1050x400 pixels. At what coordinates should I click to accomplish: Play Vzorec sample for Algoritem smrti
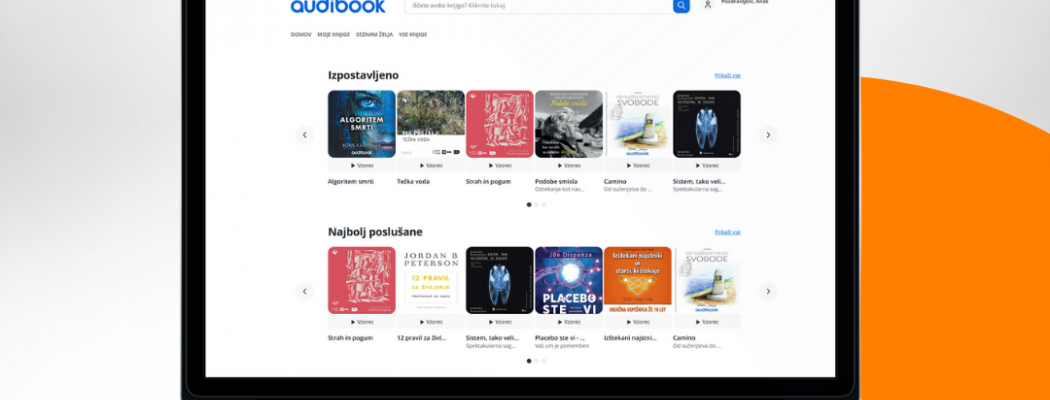tap(362, 165)
